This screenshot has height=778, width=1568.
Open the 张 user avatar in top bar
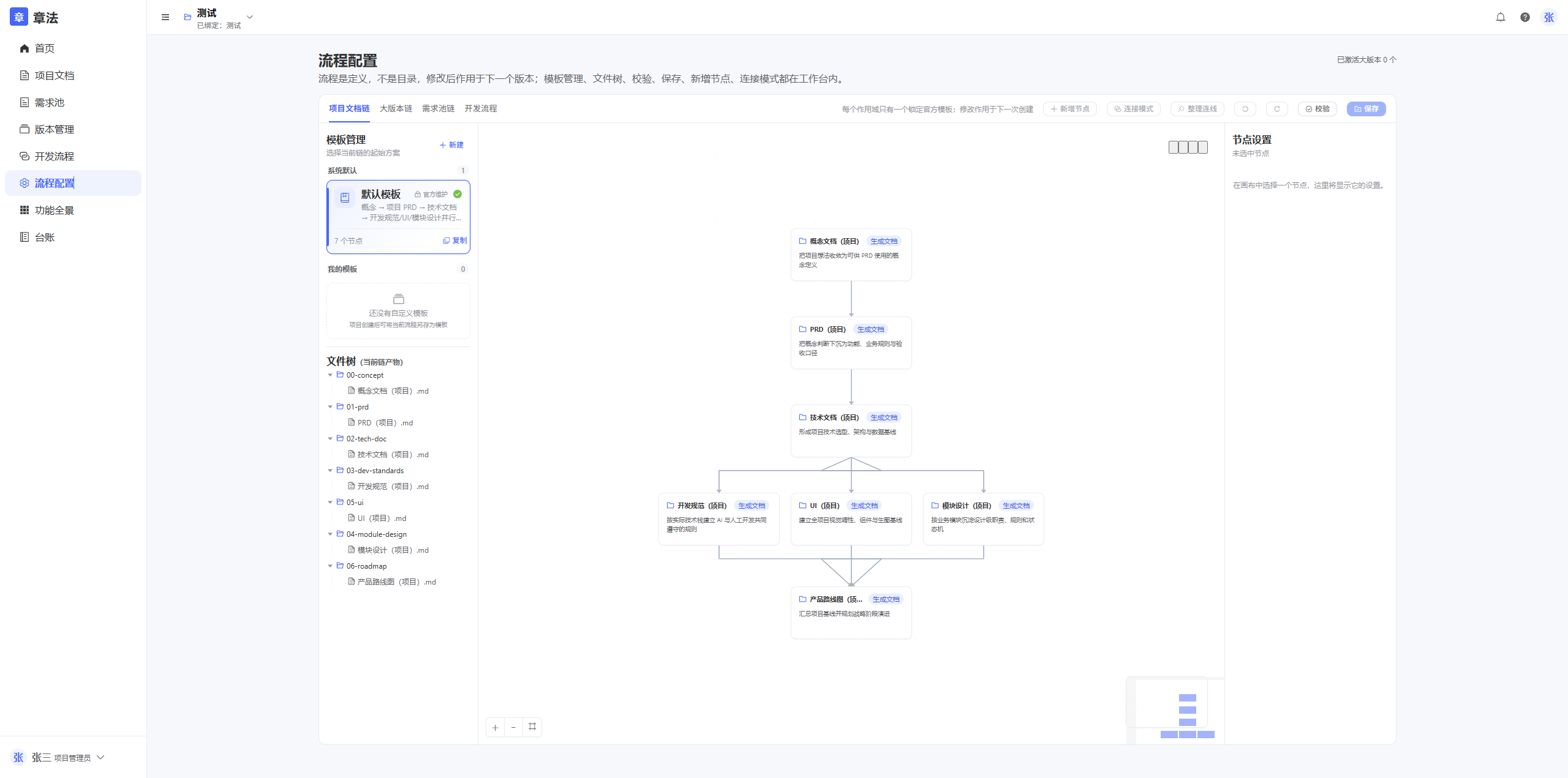1549,17
